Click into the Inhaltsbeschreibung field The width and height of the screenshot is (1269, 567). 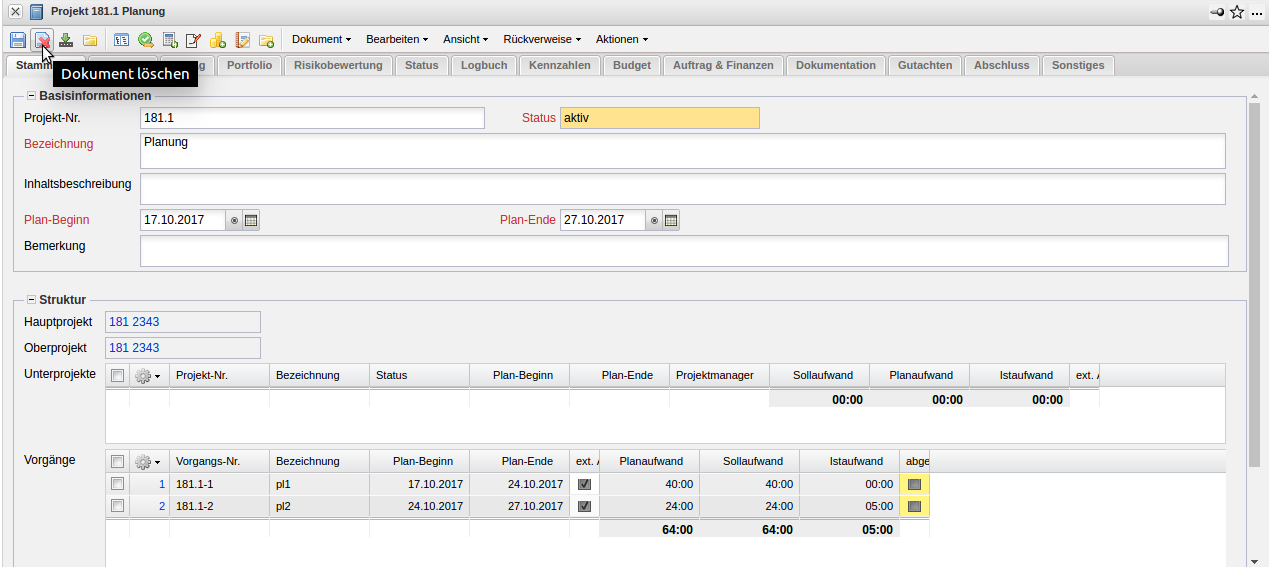(x=683, y=189)
